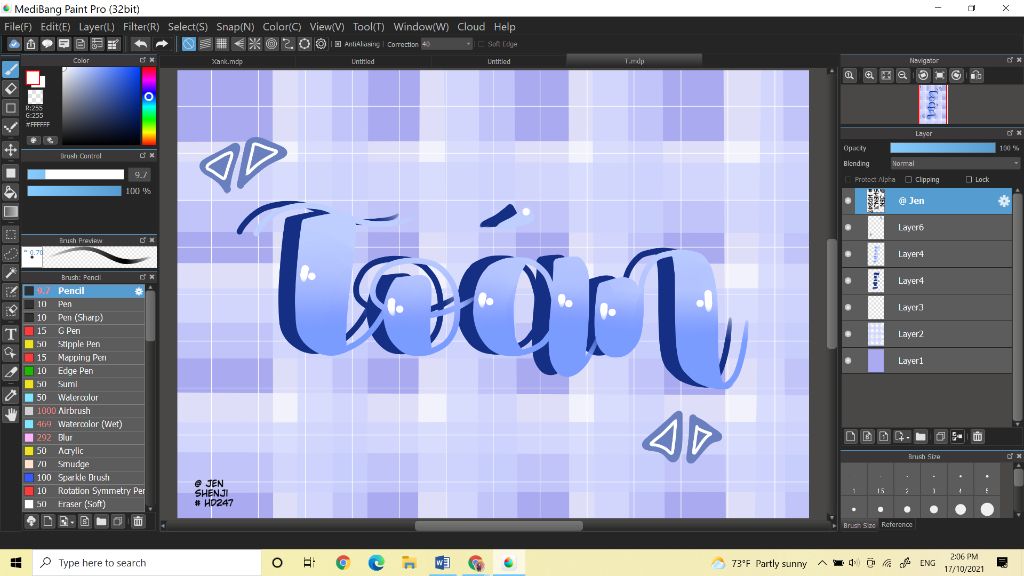Viewport: 1024px width, 576px height.
Task: Open the File menu
Action: (x=18, y=27)
